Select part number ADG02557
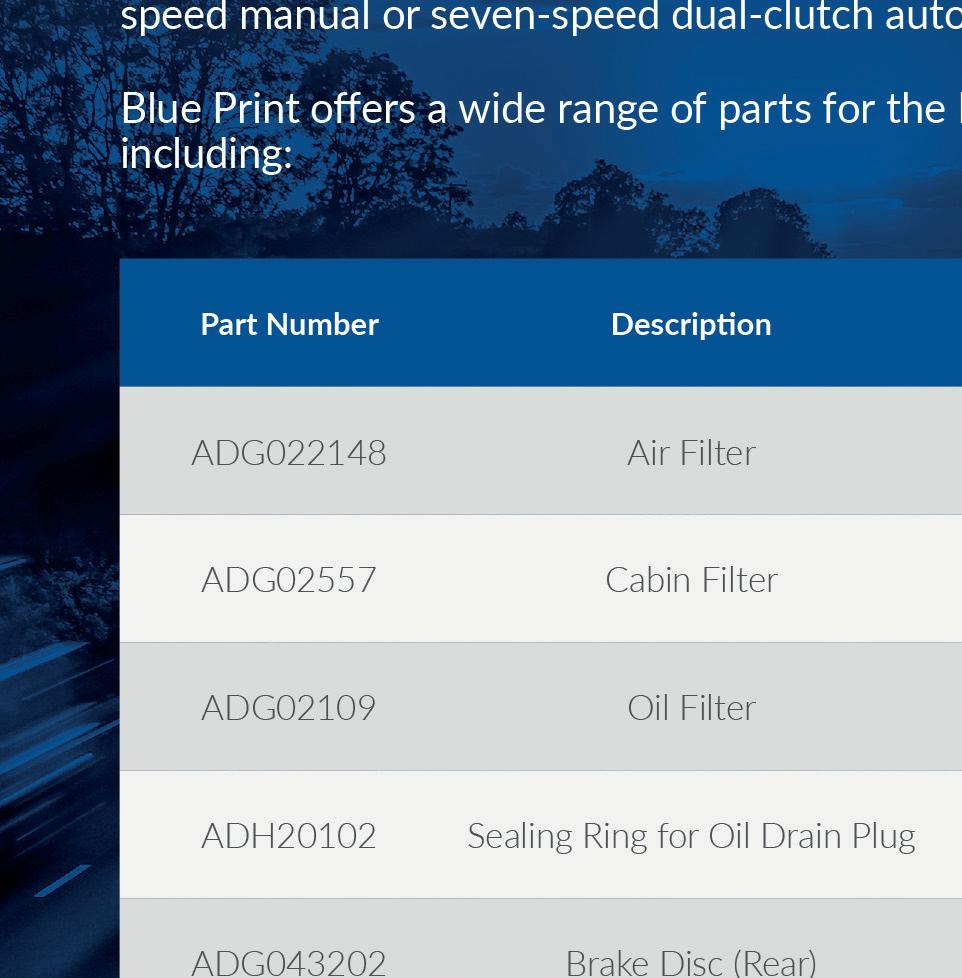Image resolution: width=962 pixels, height=978 pixels. (x=289, y=580)
